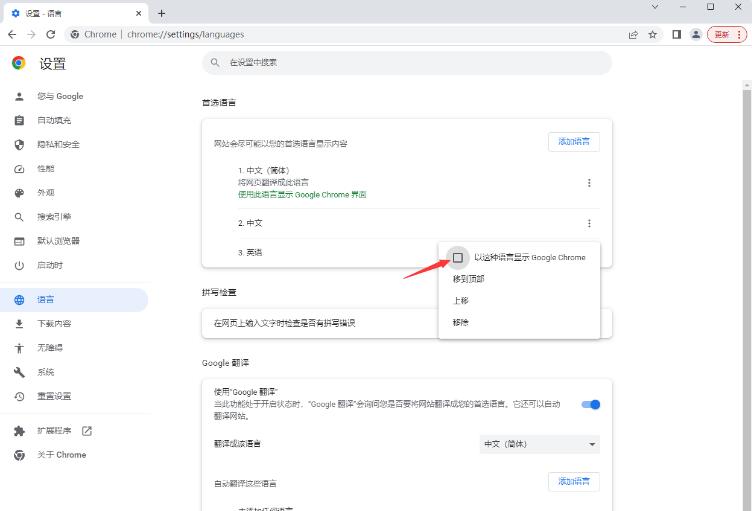The height and width of the screenshot is (511, 752).
Task: Bookmark this page with the star icon
Action: 653,35
